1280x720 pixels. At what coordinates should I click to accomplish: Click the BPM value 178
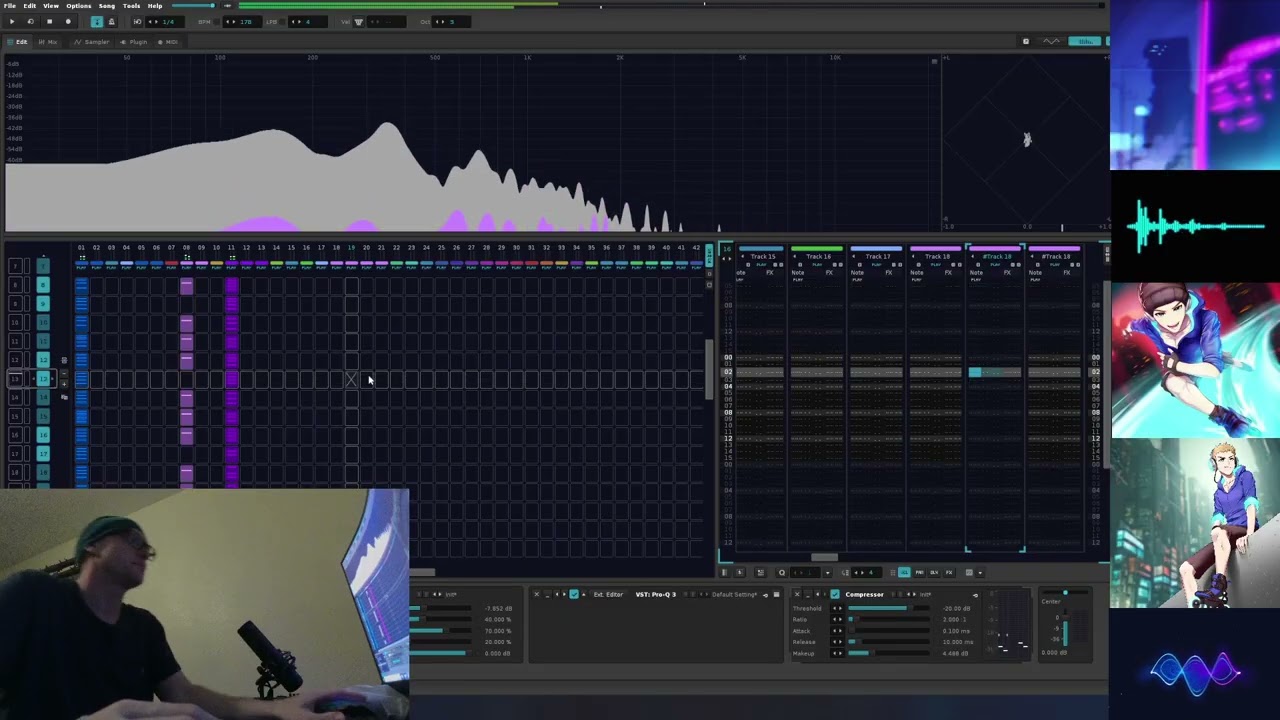point(245,22)
